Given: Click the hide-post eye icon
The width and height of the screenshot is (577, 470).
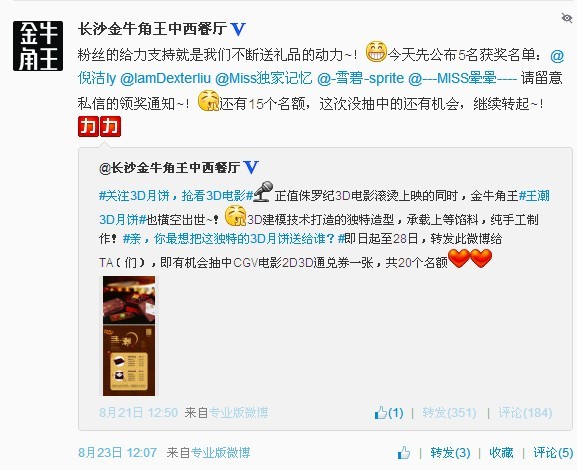Looking at the screenshot, I should [x=566, y=17].
